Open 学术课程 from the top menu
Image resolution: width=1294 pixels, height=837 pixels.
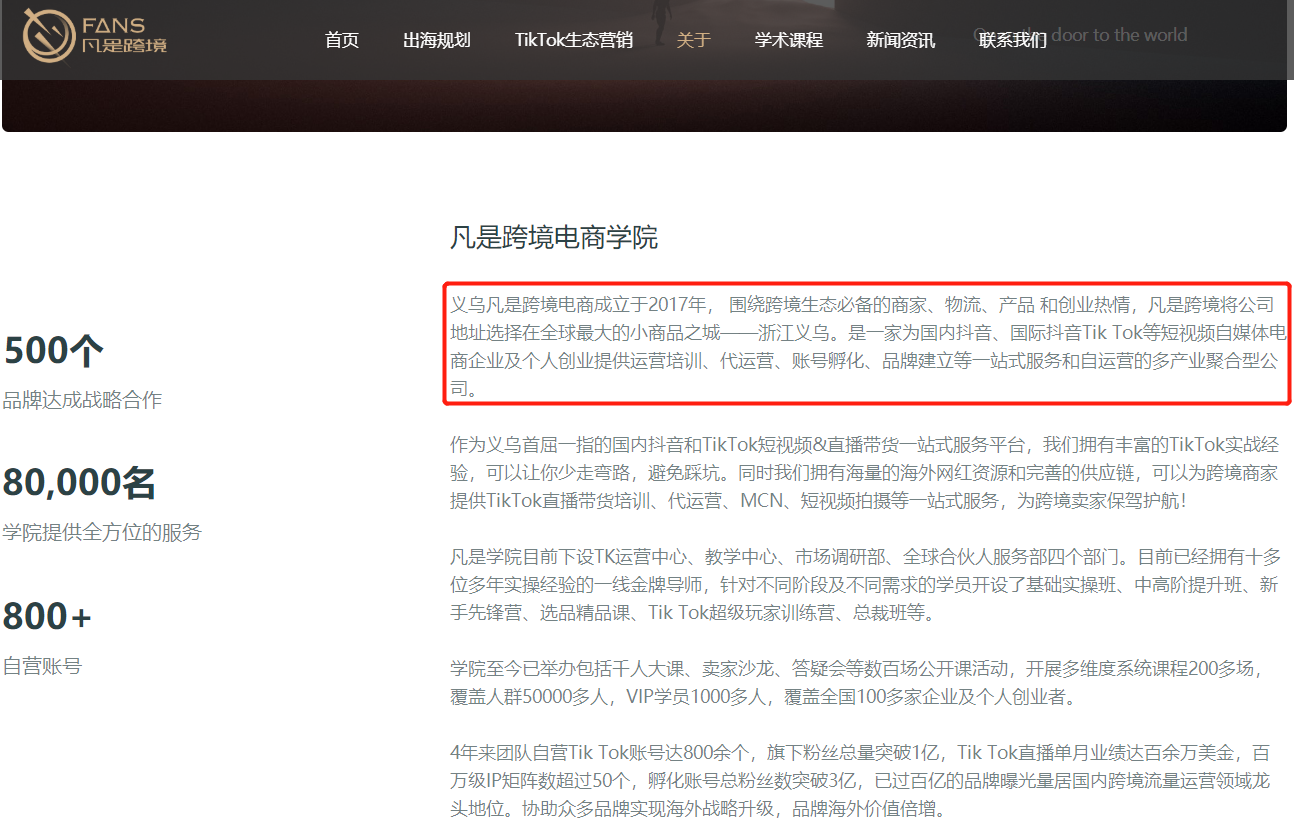(789, 40)
